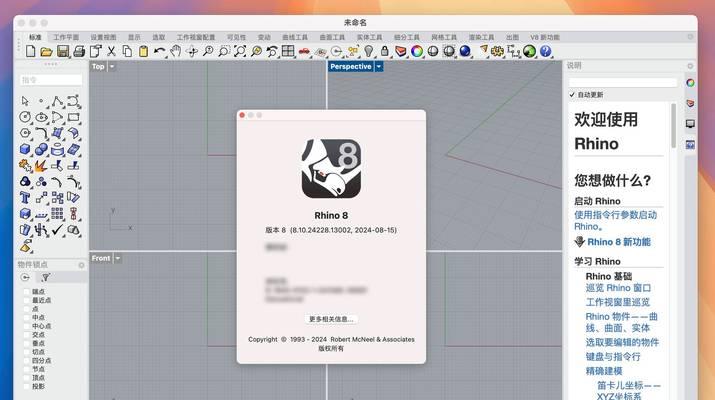Screen dimensions: 715x400
Task: Click the color wheel icon in the toolbar
Action: click(x=416, y=51)
